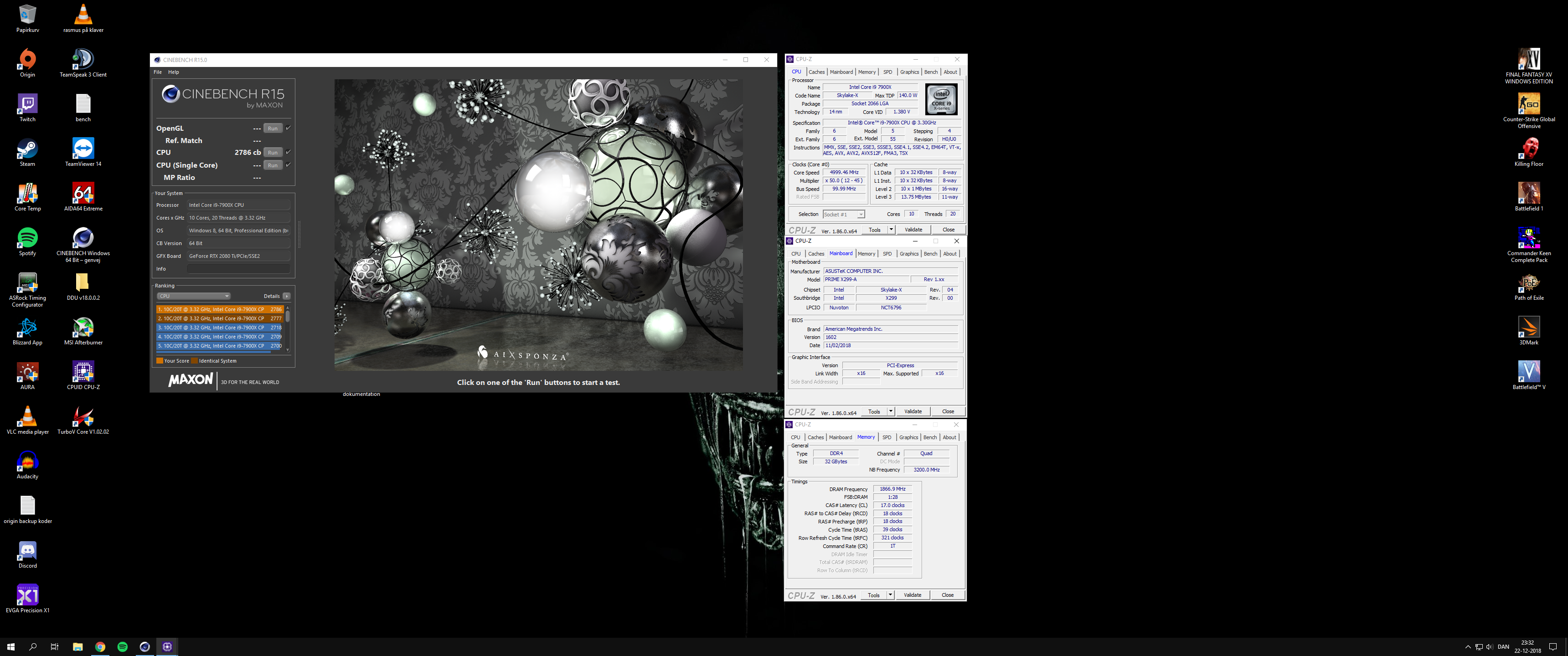The height and width of the screenshot is (656, 1568).
Task: Open the taskbar clock and date
Action: (1528, 646)
